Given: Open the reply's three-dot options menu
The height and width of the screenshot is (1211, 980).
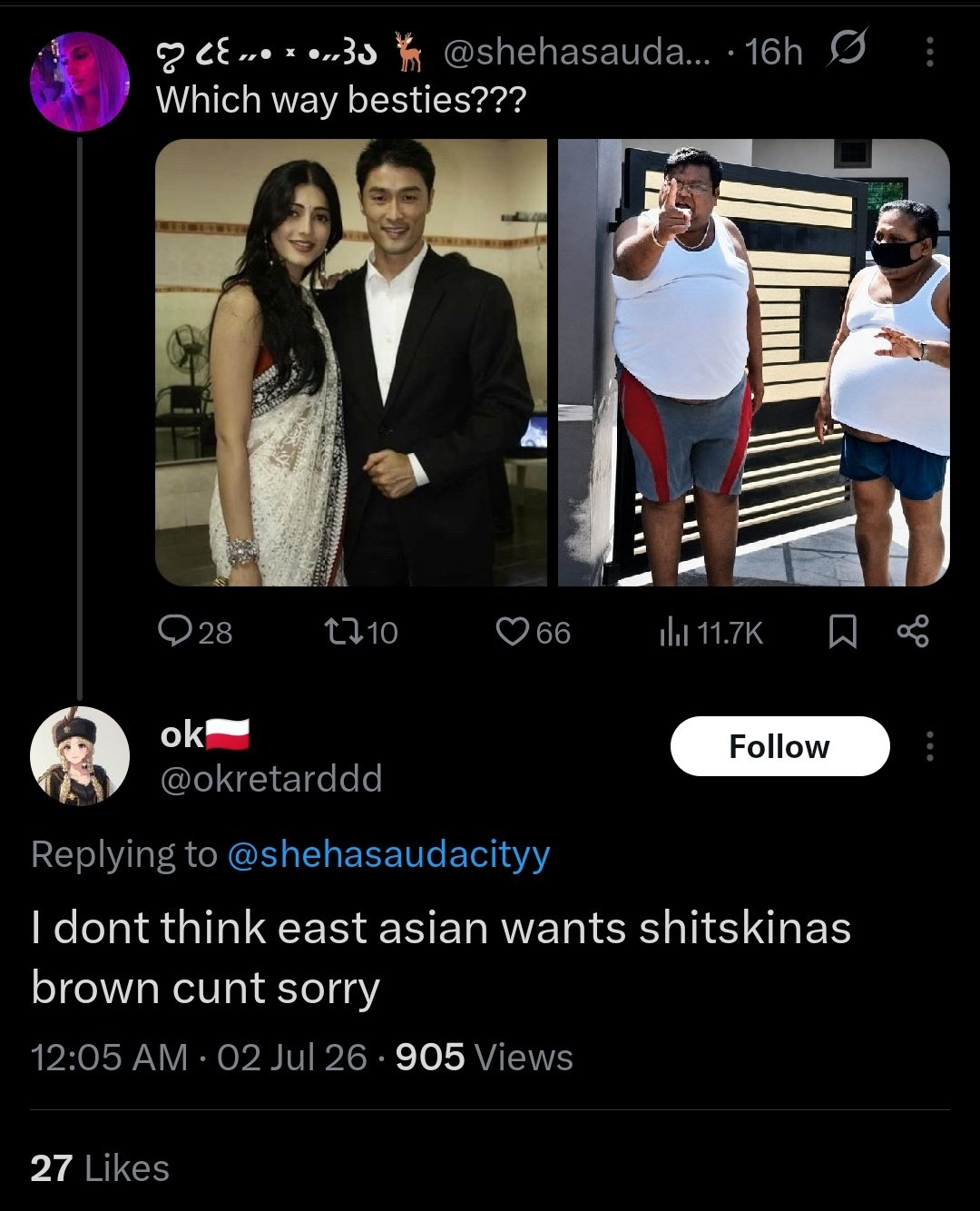Looking at the screenshot, I should click(929, 746).
